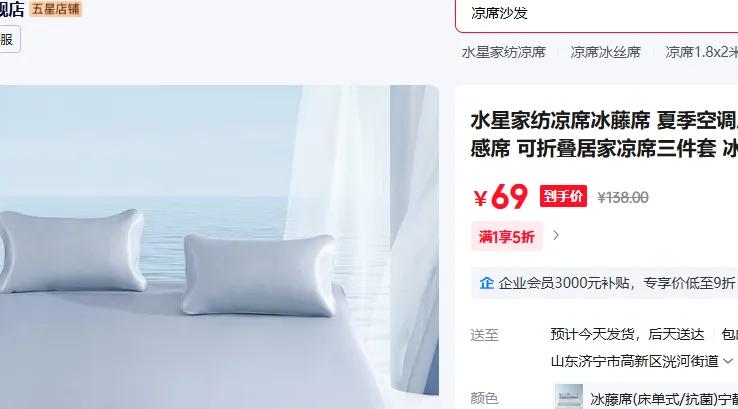This screenshot has width=738, height=409.
Task: Click the main product image of bedding
Action: coord(219,247)
